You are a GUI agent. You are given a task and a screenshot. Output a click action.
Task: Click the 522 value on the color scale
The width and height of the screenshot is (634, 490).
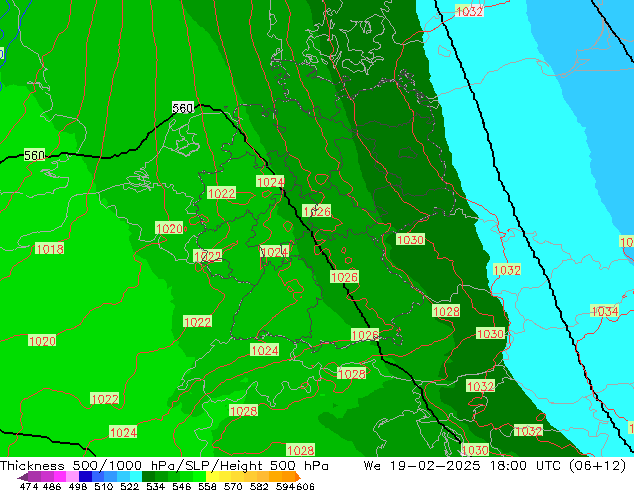[129, 486]
